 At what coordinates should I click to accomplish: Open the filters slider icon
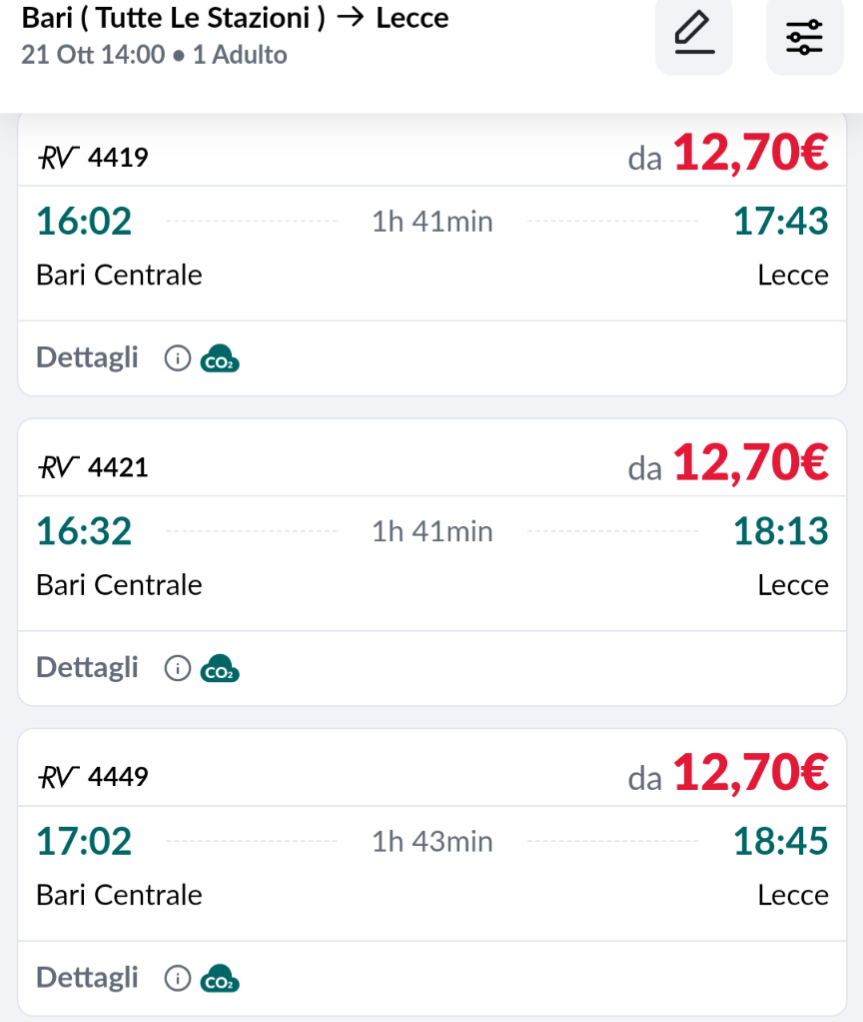tap(804, 36)
